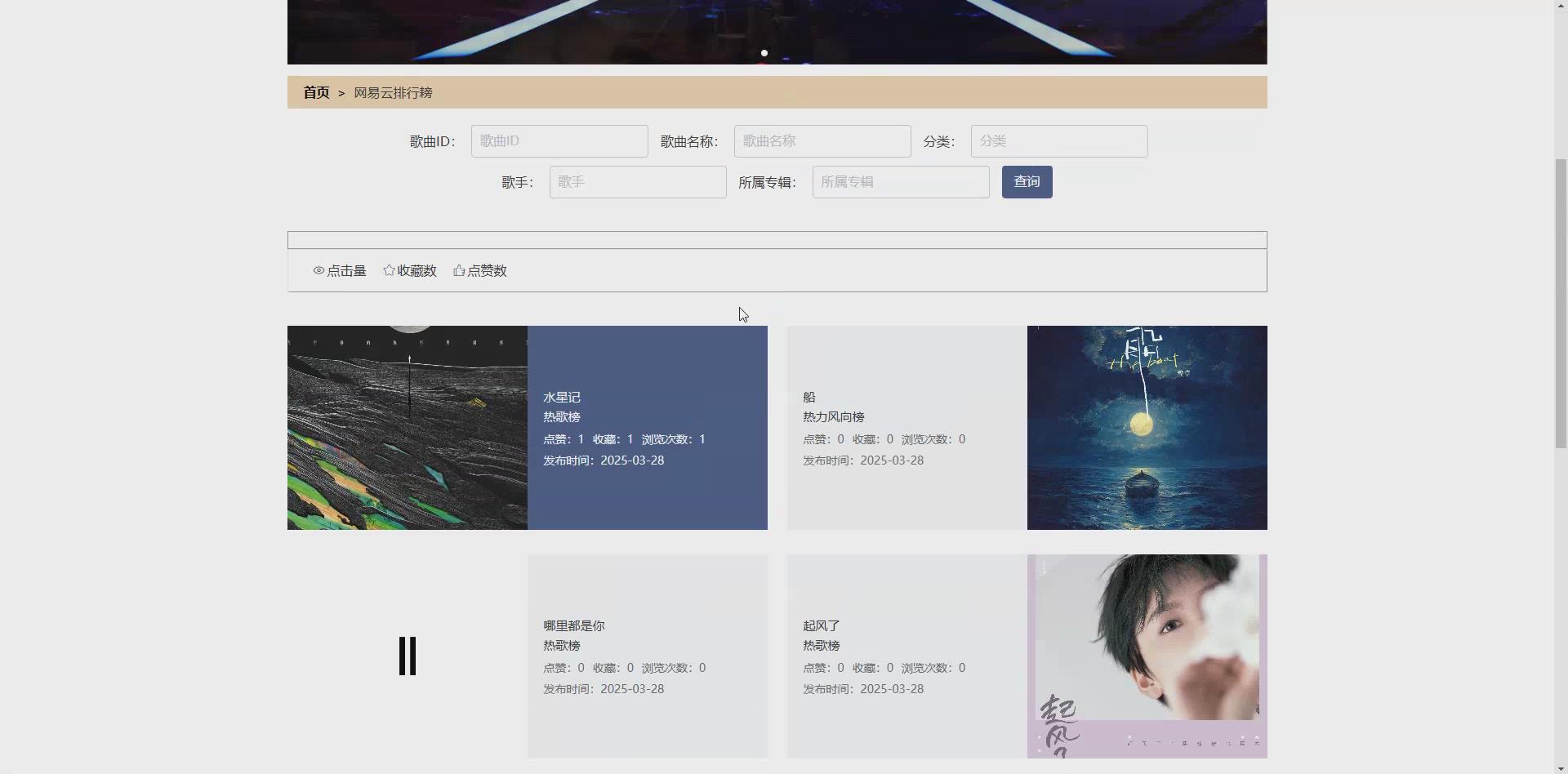Open 水星记 album cover thumbnail
This screenshot has height=774, width=1568.
pyautogui.click(x=408, y=428)
